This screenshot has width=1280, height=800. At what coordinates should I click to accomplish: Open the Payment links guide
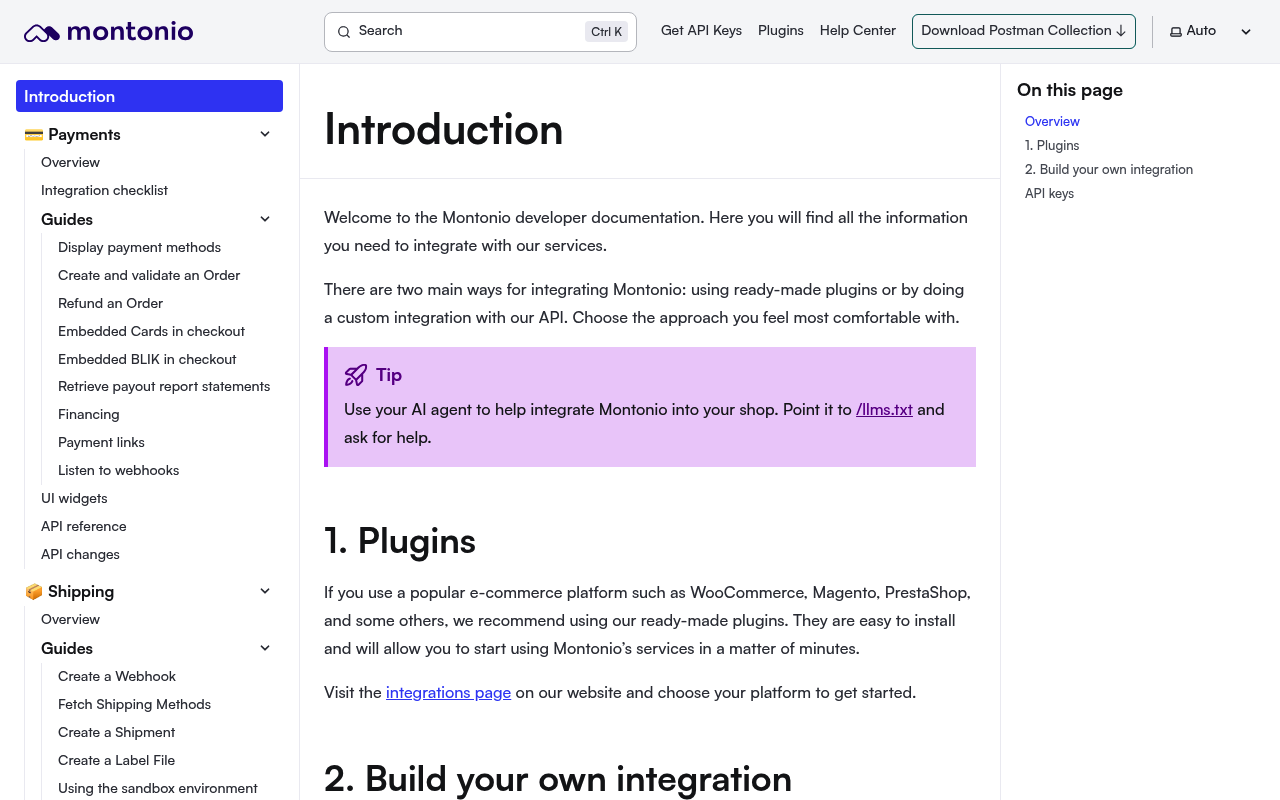(101, 442)
